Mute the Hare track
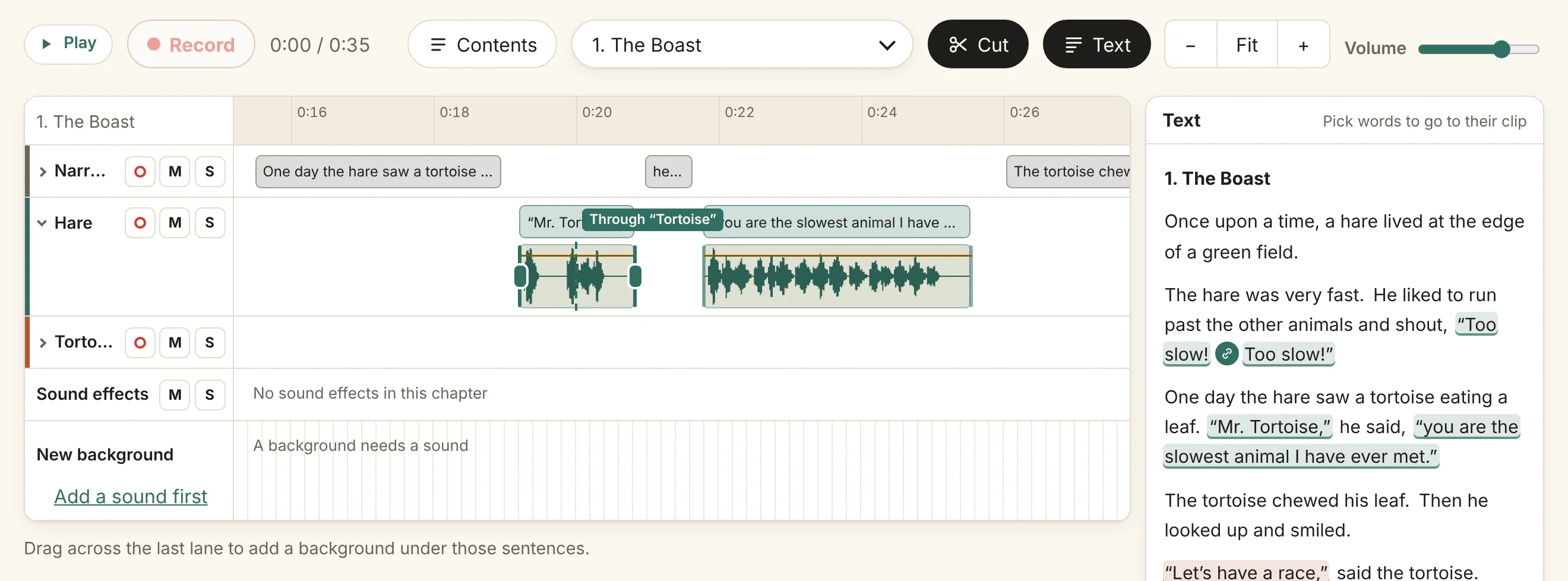Image resolution: width=1568 pixels, height=581 pixels. click(x=175, y=223)
